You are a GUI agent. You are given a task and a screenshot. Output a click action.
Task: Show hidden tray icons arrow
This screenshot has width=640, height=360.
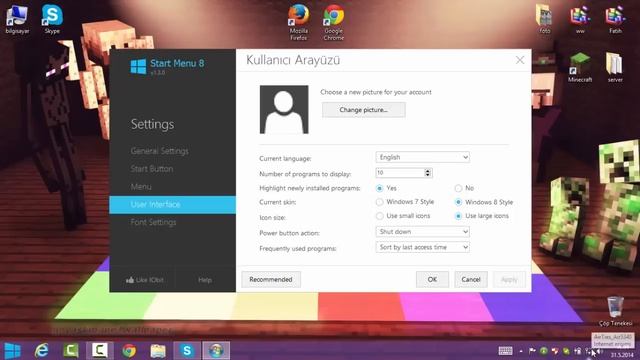(521, 351)
